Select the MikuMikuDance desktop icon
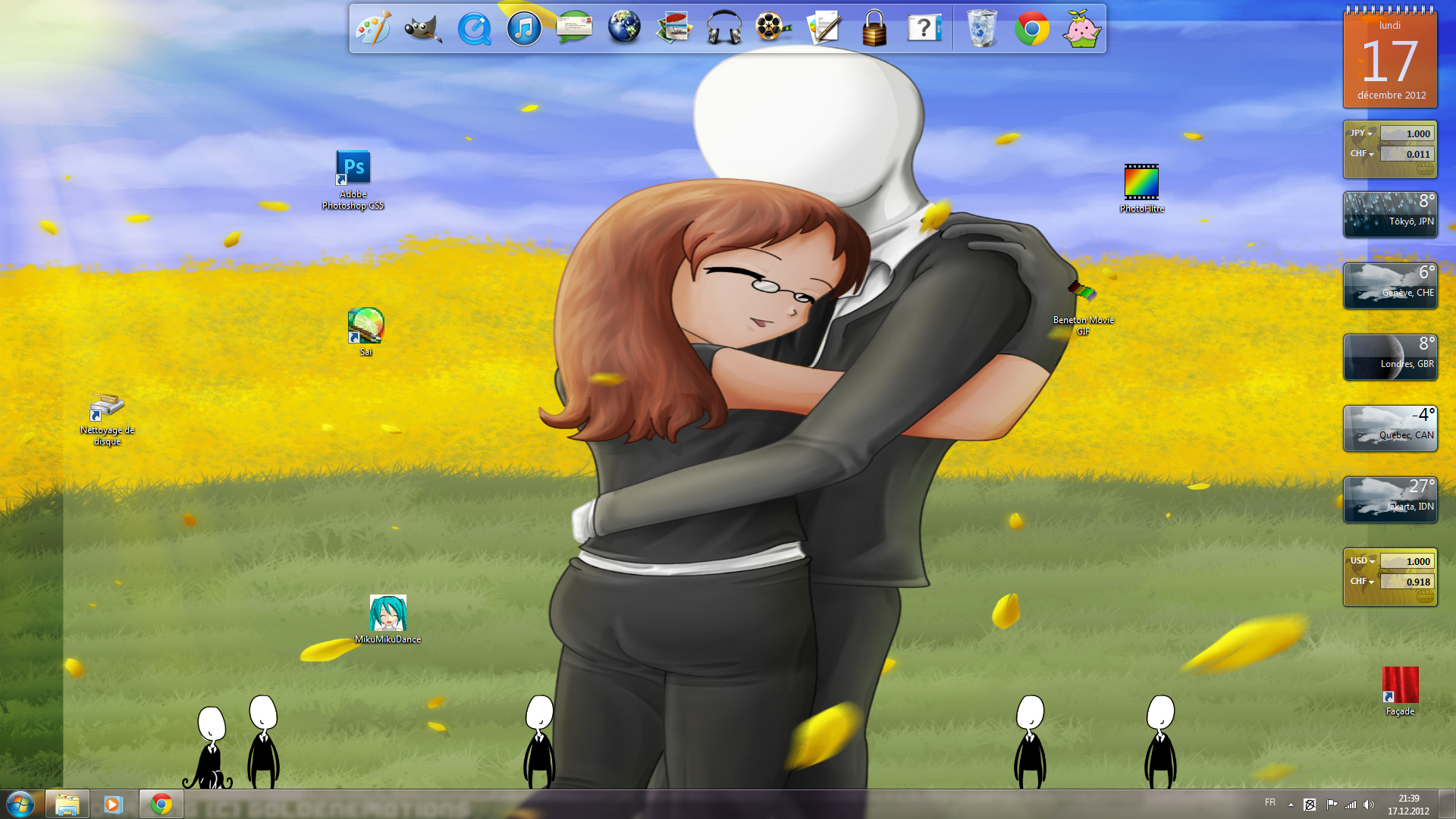1456x819 pixels. (388, 620)
